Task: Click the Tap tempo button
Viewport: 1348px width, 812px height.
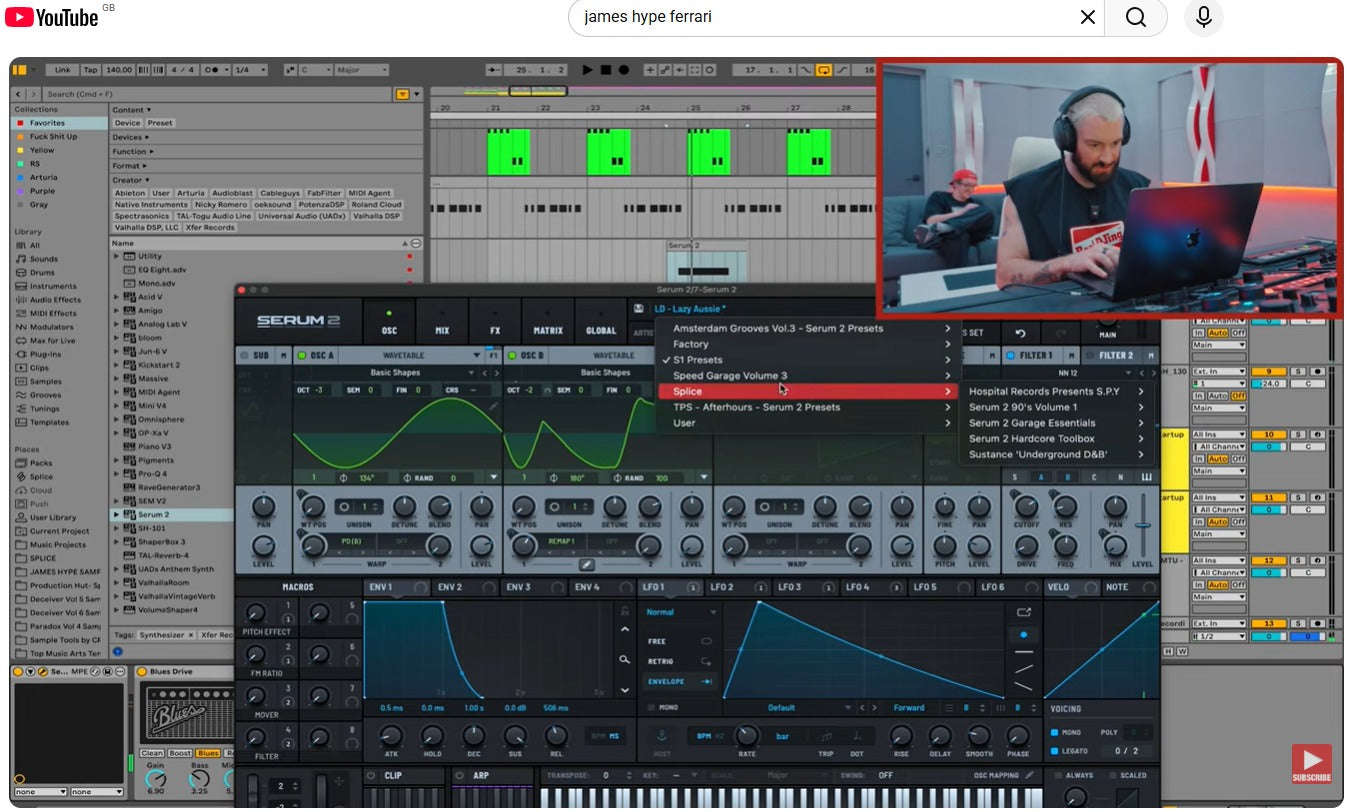Action: pos(91,70)
